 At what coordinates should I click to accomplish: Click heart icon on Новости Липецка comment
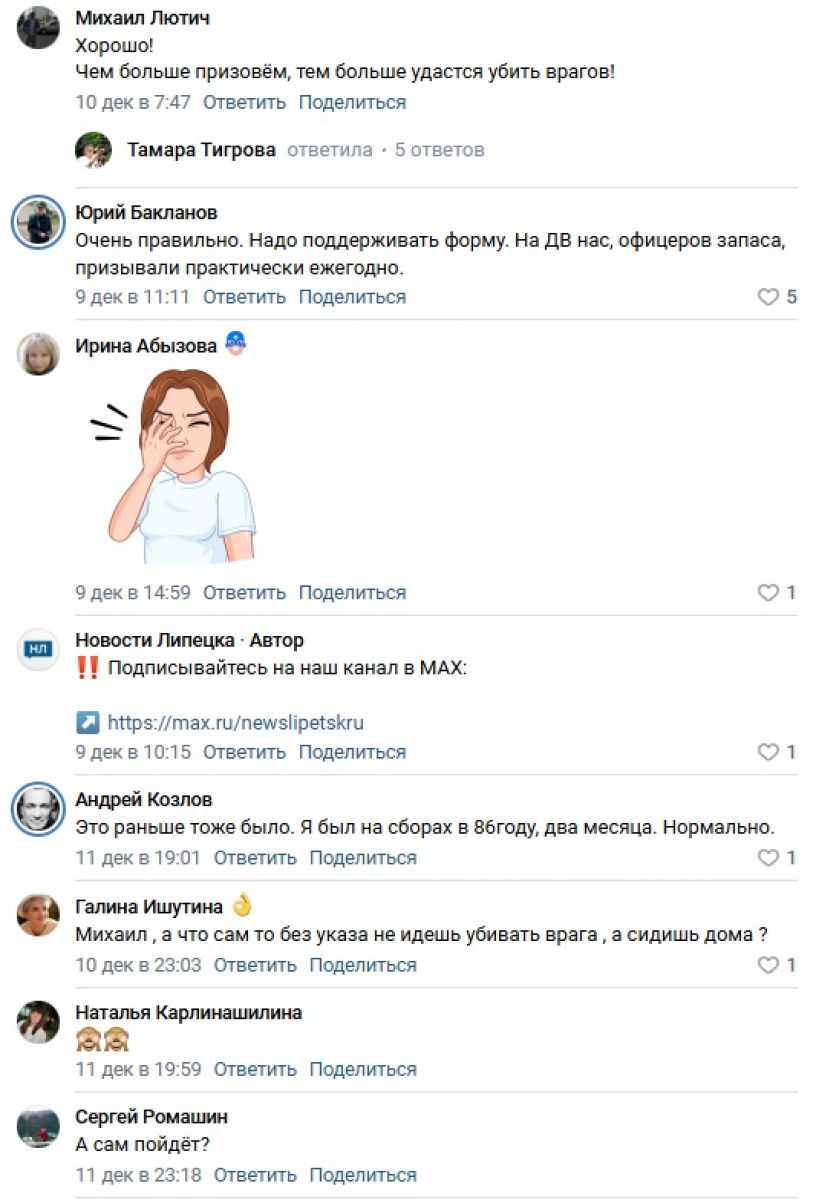click(x=768, y=752)
